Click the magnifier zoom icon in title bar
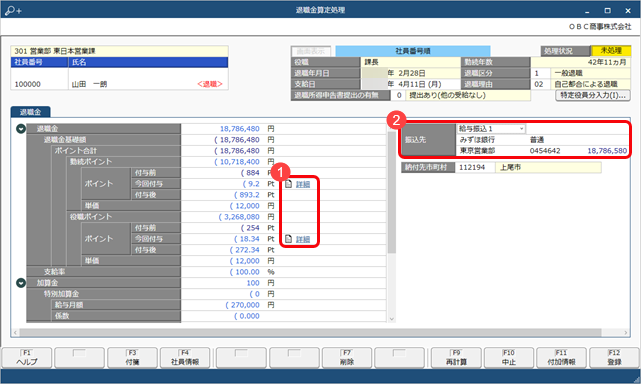 [13, 10]
